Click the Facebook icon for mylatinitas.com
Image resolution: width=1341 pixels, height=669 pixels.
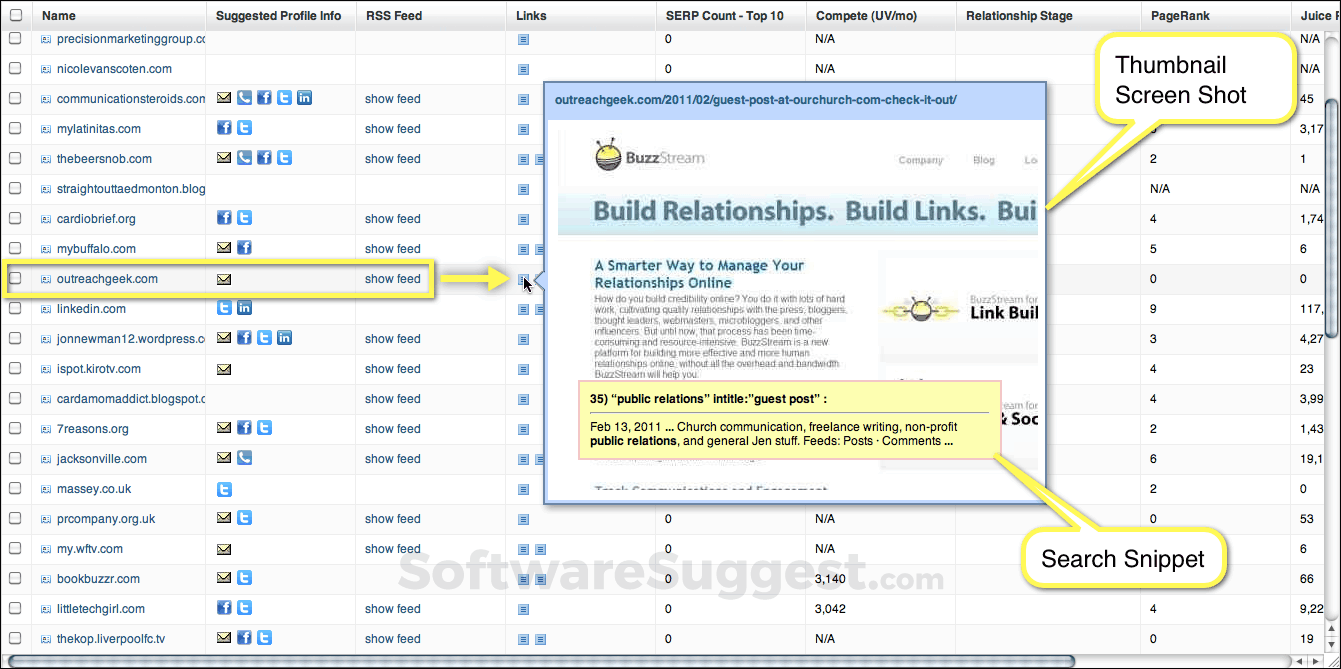224,128
